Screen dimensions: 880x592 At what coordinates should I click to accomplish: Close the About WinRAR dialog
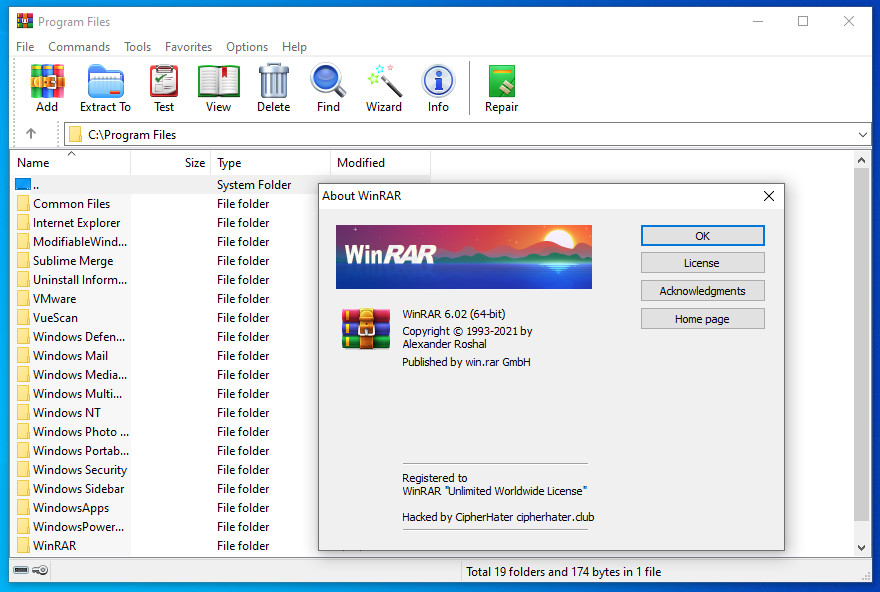[769, 196]
